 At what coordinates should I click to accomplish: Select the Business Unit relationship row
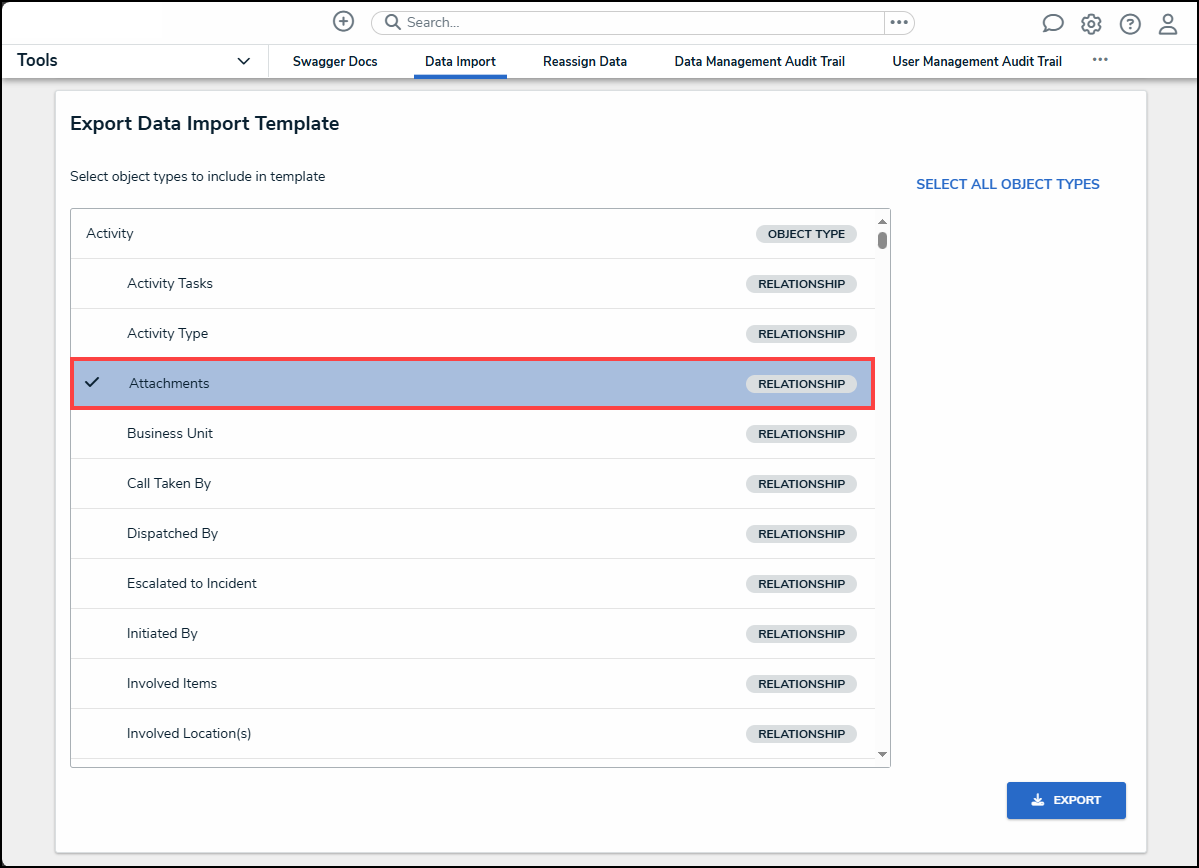pyautogui.click(x=472, y=434)
